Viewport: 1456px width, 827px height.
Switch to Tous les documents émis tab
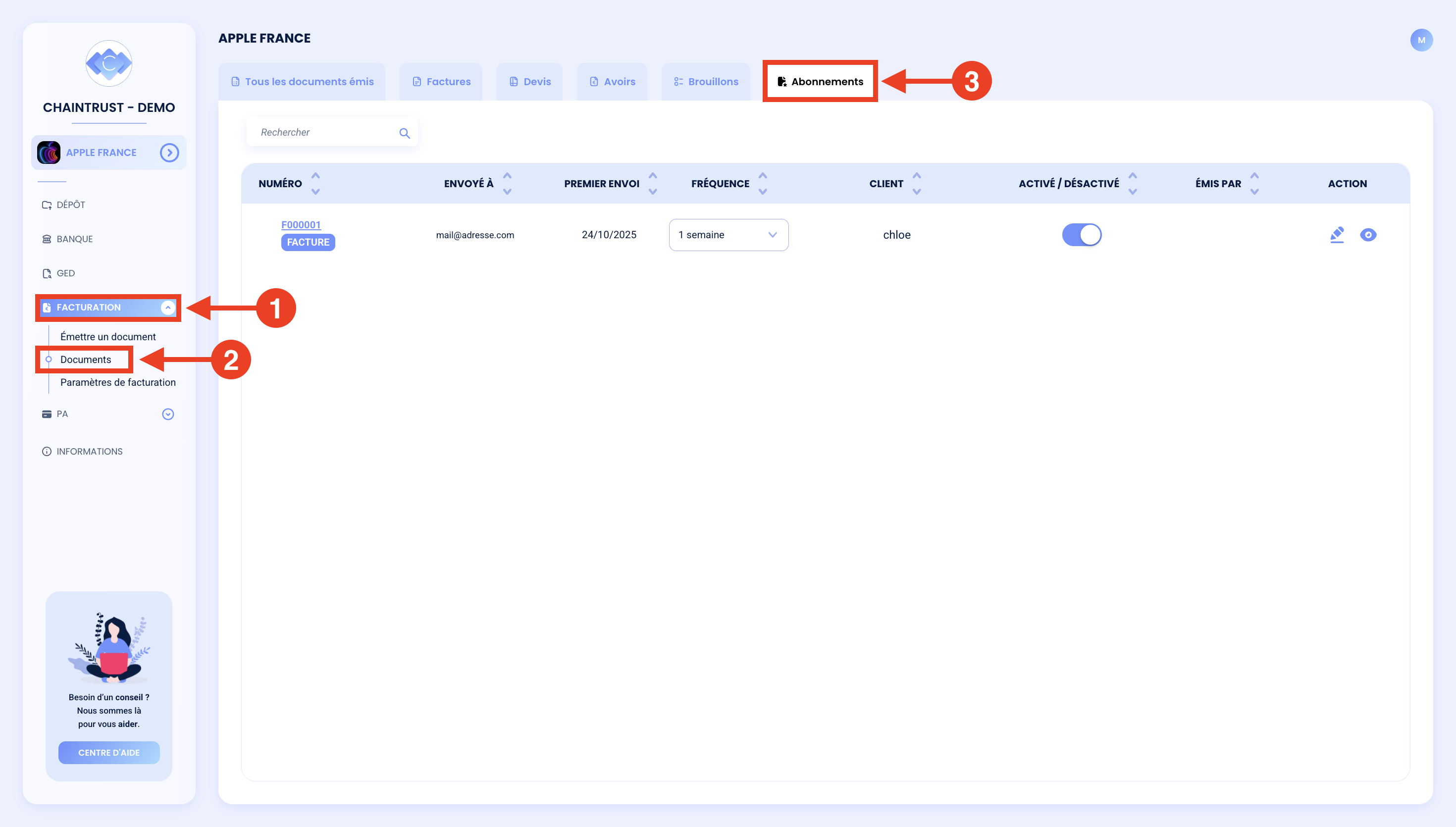click(302, 82)
